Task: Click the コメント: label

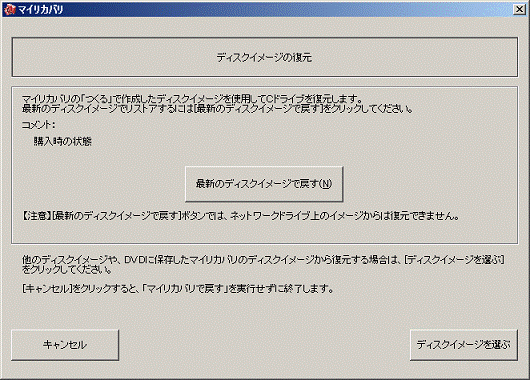Action: pyautogui.click(x=39, y=125)
